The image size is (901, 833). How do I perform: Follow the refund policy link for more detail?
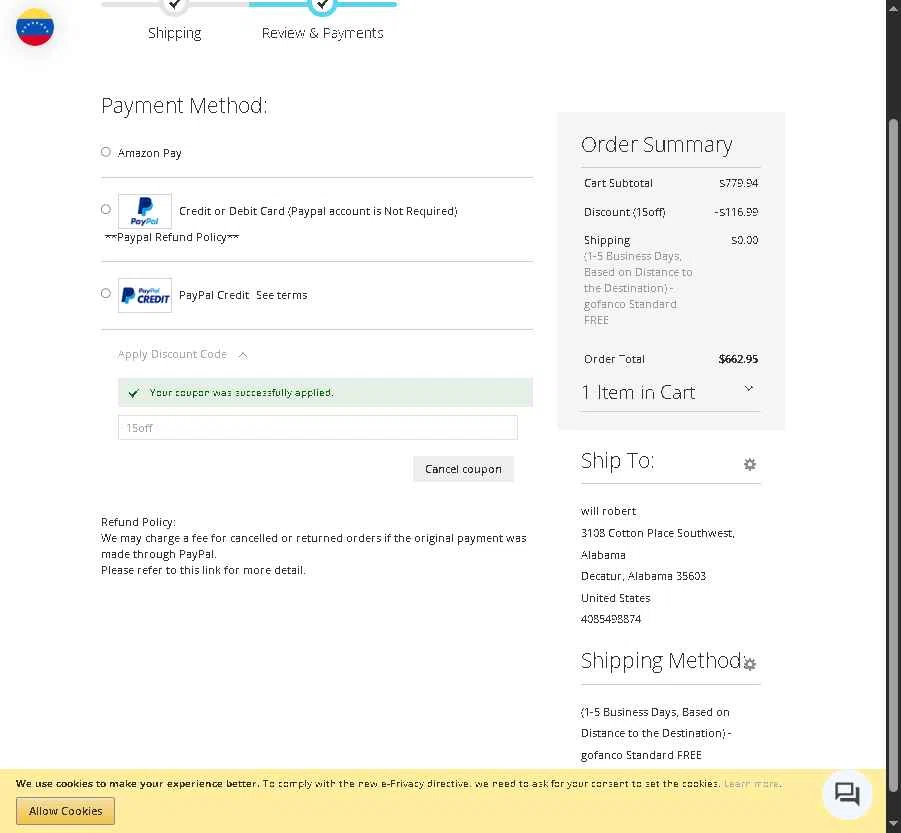203,570
